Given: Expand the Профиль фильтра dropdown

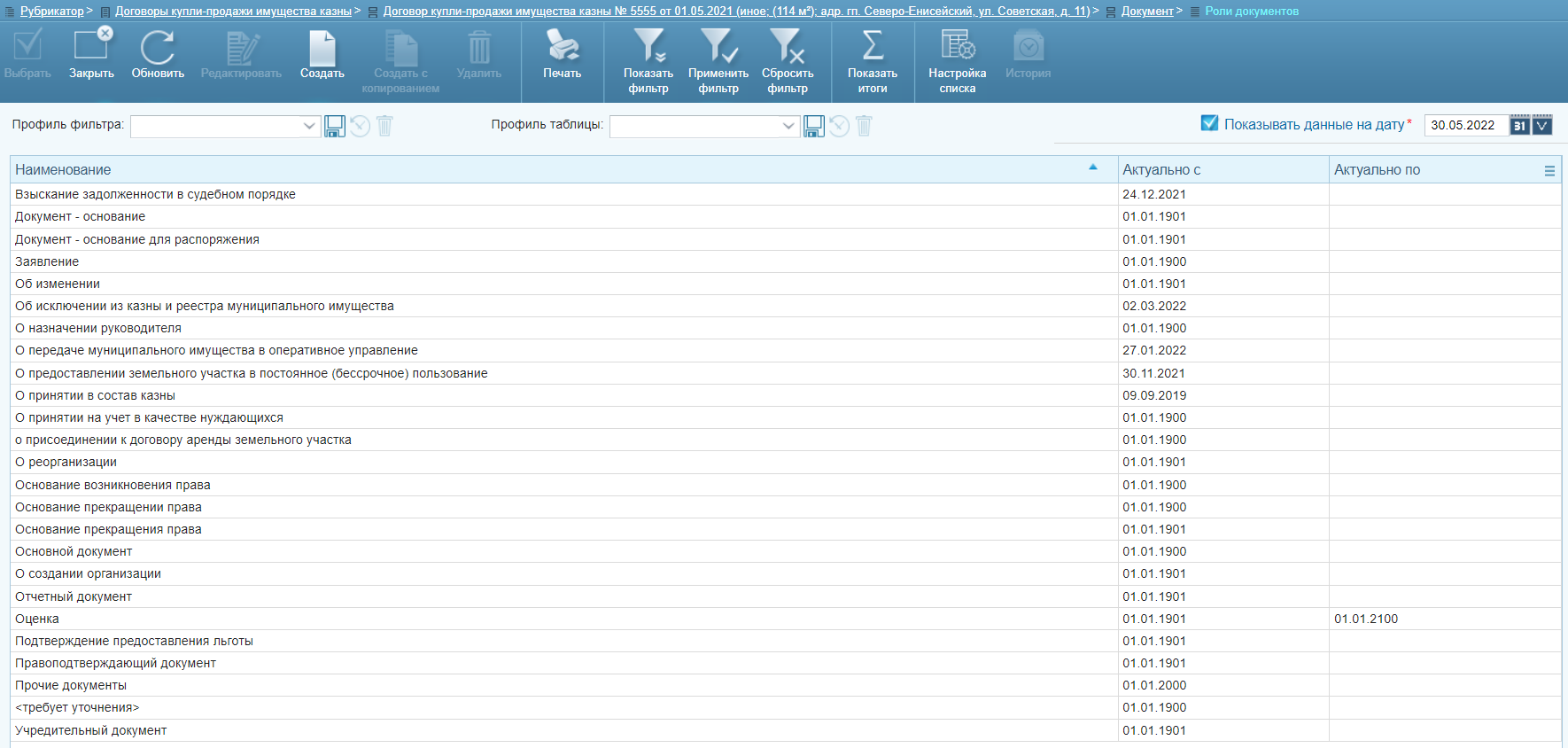Looking at the screenshot, I should pos(309,126).
